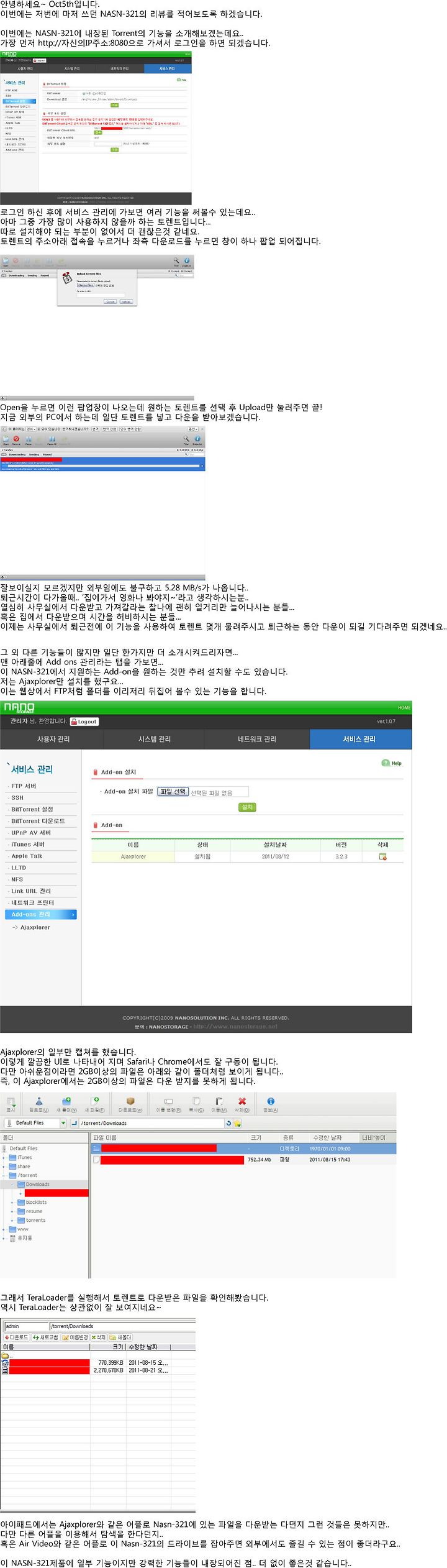Click the /torrent/Downloads path field in Ajaxplorer
447x1568 pixels.
(x=151, y=1123)
